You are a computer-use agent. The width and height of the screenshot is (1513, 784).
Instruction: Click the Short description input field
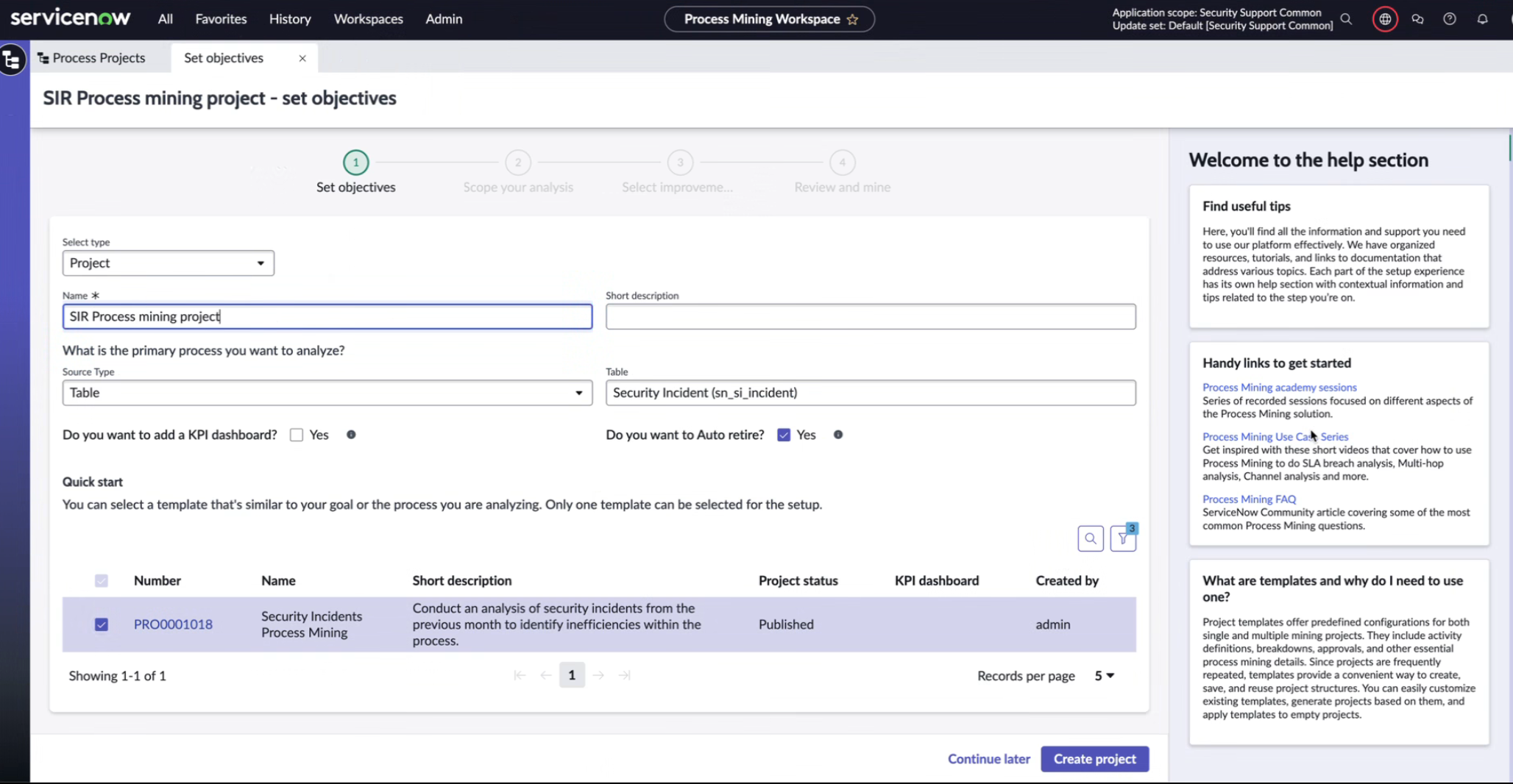pyautogui.click(x=871, y=316)
